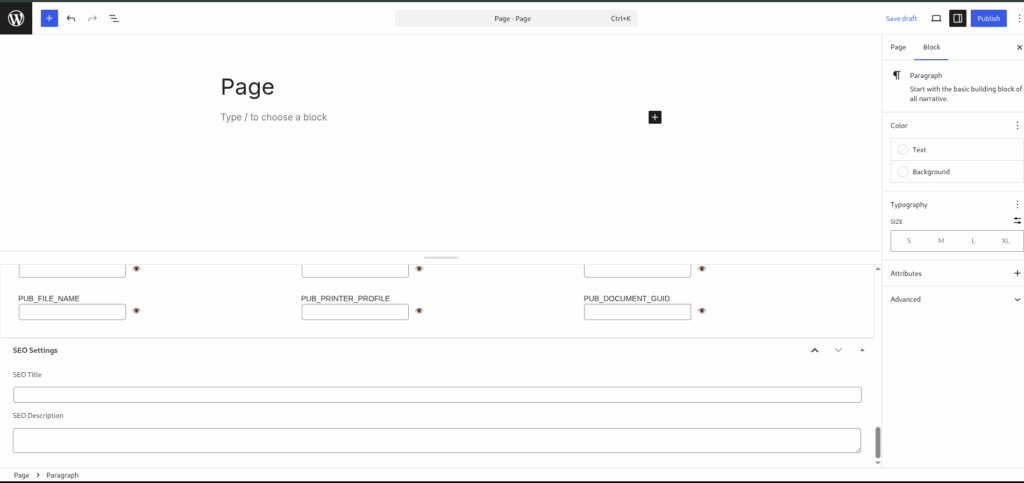The width and height of the screenshot is (1024, 483).
Task: Click the PUB_PRINTER_PROFILE input field
Action: [x=355, y=312]
